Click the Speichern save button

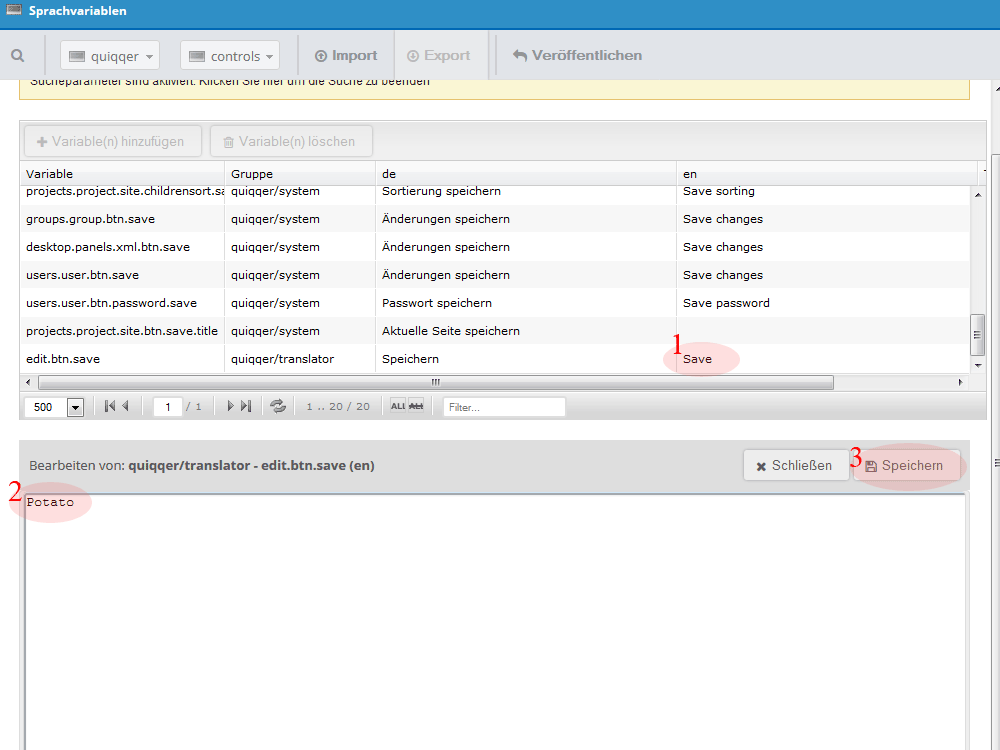(x=906, y=466)
